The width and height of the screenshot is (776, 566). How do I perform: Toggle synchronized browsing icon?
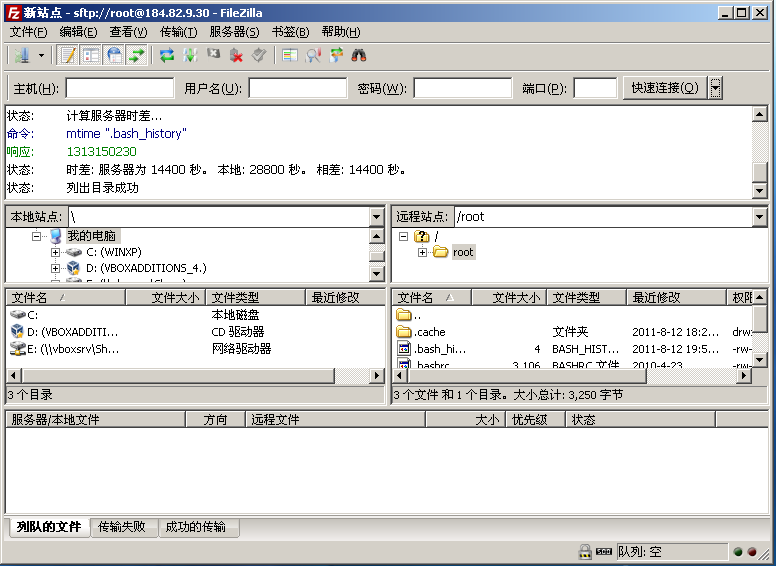[336, 55]
